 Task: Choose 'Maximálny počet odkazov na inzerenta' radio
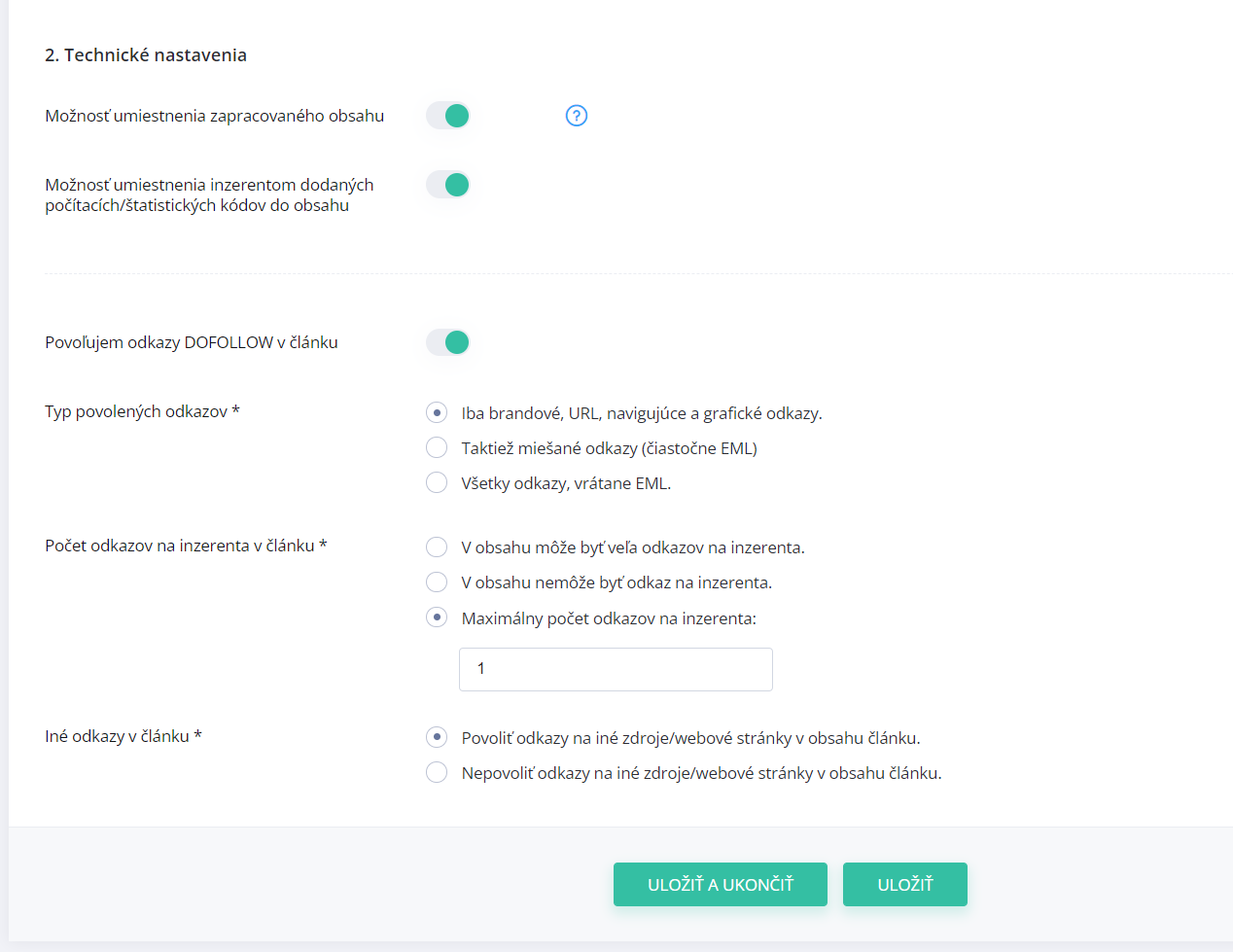point(437,618)
